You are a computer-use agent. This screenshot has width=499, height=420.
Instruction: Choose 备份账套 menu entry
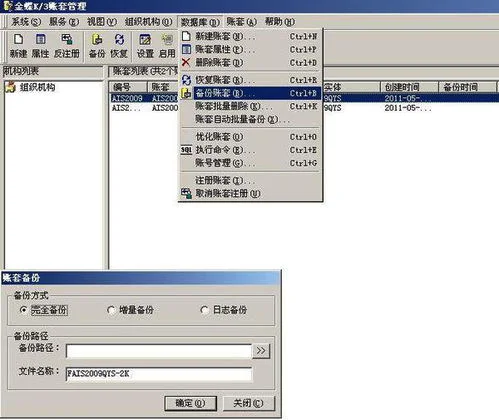pyautogui.click(x=251, y=93)
